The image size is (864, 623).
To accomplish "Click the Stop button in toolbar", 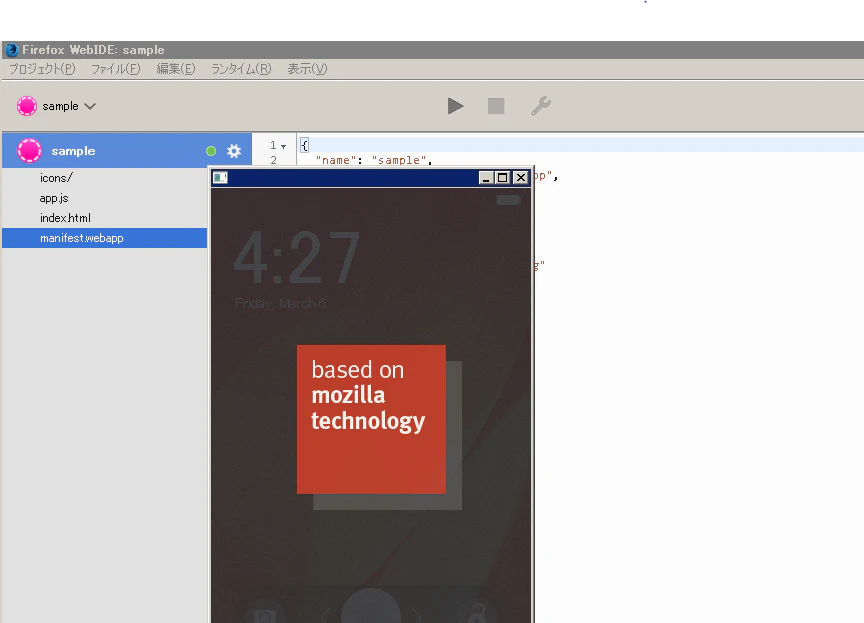I will click(496, 106).
